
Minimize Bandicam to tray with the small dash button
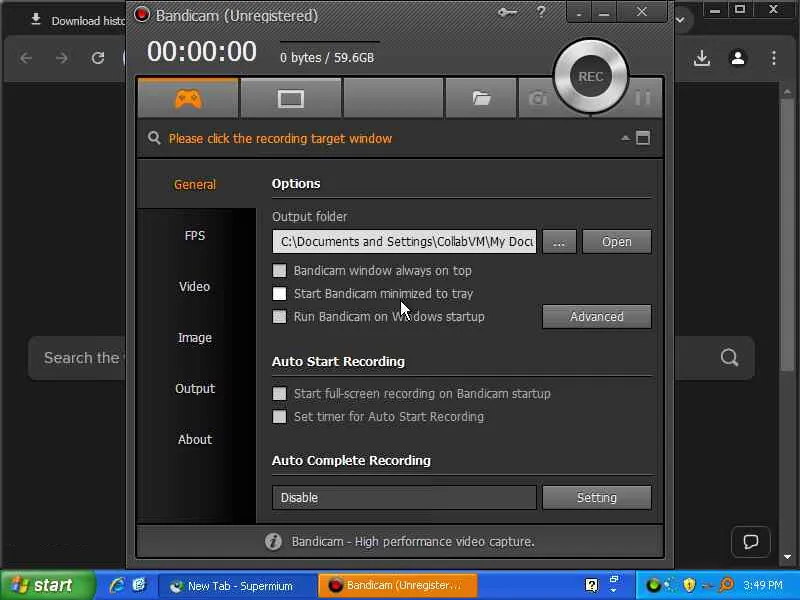tap(579, 13)
